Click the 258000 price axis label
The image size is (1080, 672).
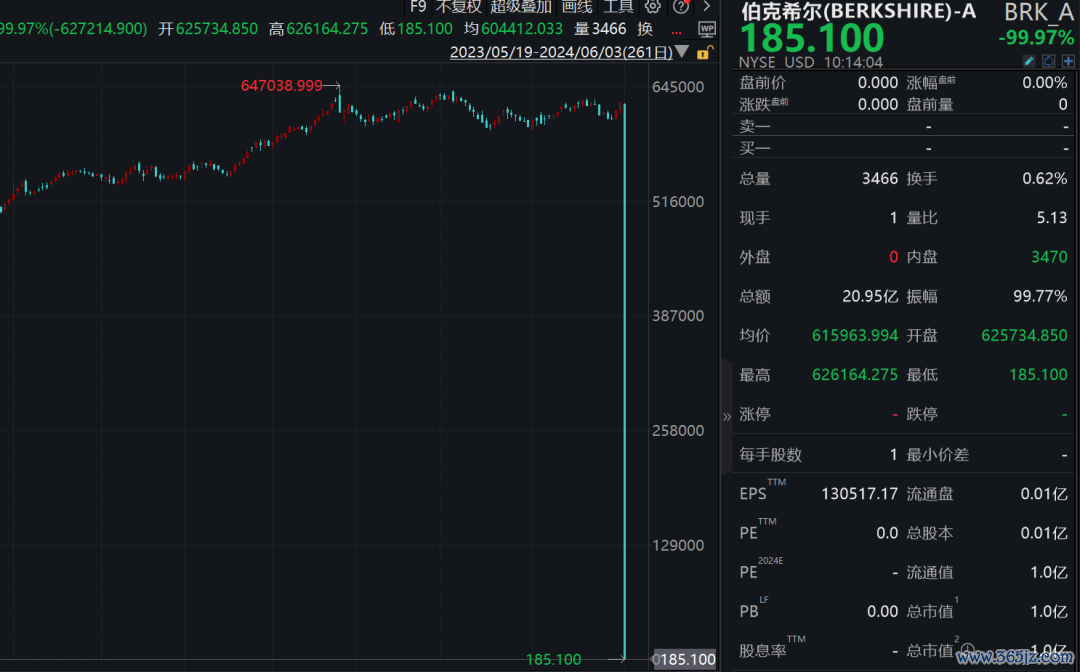point(678,430)
